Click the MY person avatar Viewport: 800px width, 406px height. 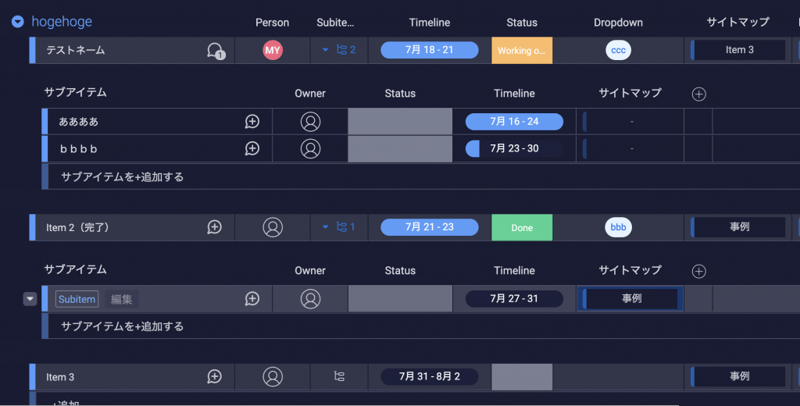[x=272, y=50]
